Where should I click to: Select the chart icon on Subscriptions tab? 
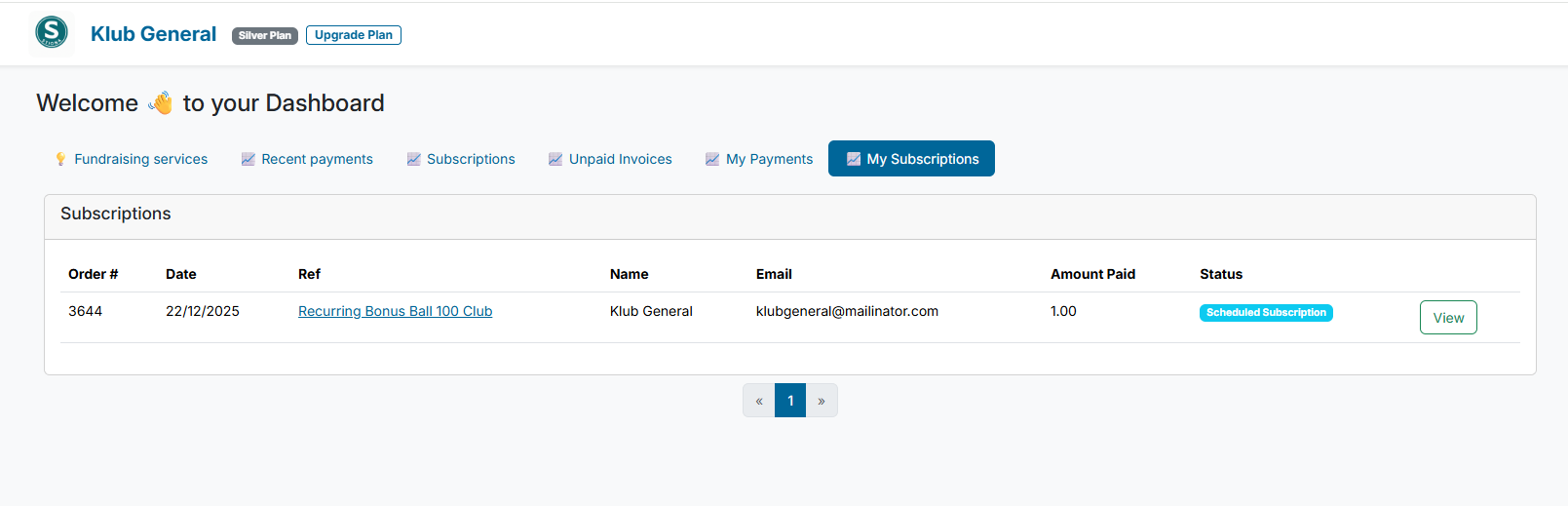tap(414, 159)
